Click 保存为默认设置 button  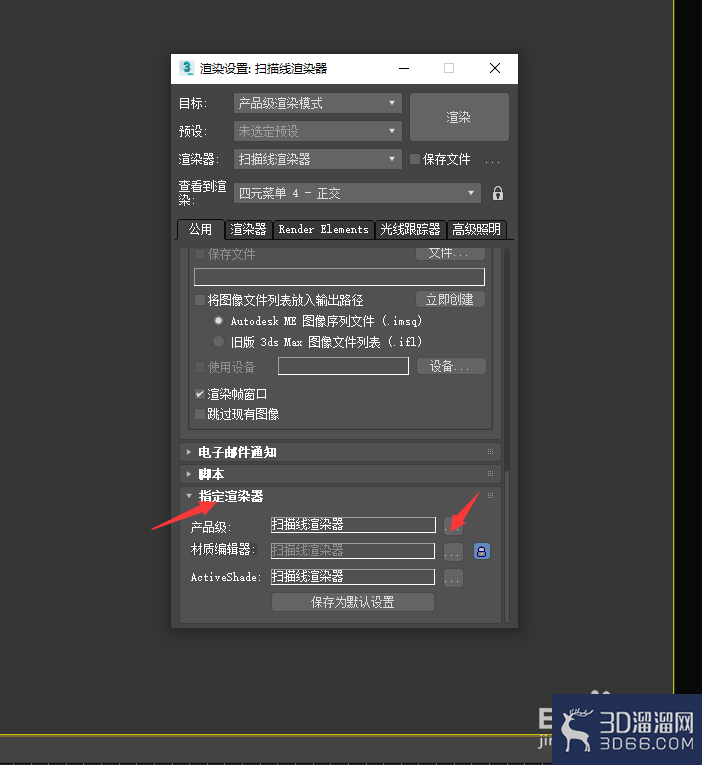pos(353,602)
